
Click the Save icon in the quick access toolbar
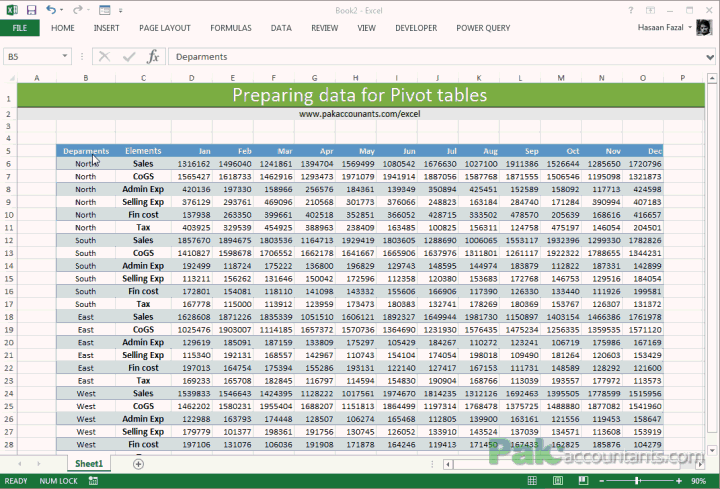(31, 10)
